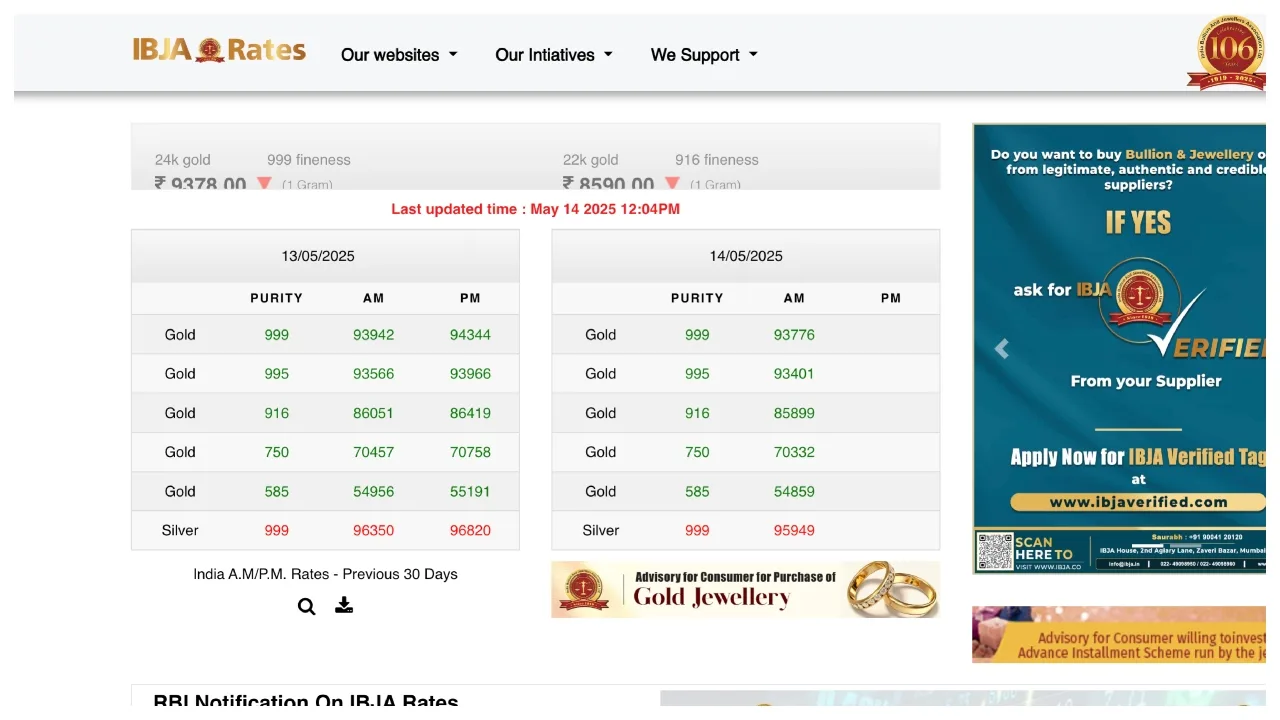Open Advance Installment Scheme advisory banner
Image resolution: width=1280 pixels, height=720 pixels.
[x=1118, y=635]
